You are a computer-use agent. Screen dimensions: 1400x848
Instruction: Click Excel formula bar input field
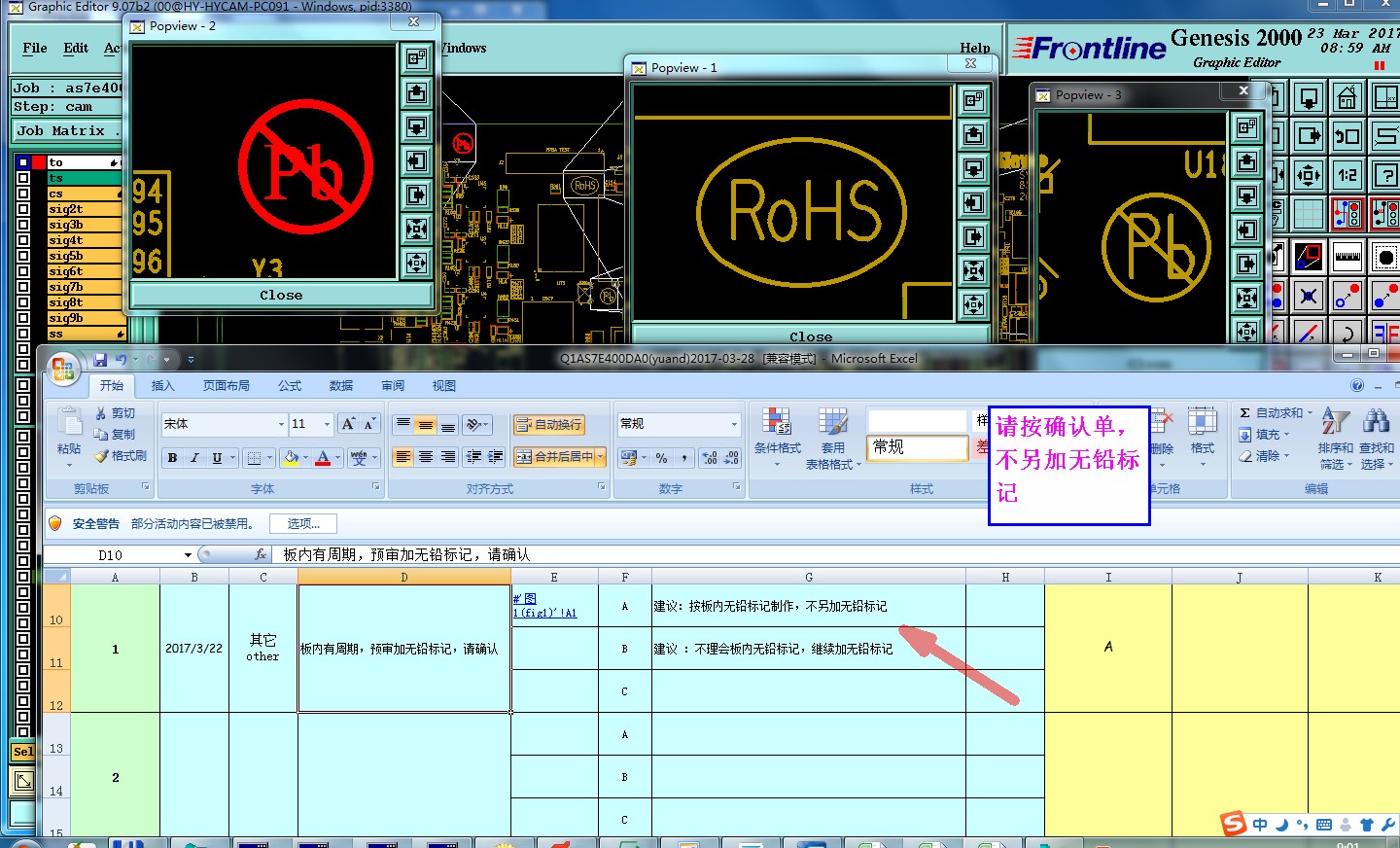836,555
